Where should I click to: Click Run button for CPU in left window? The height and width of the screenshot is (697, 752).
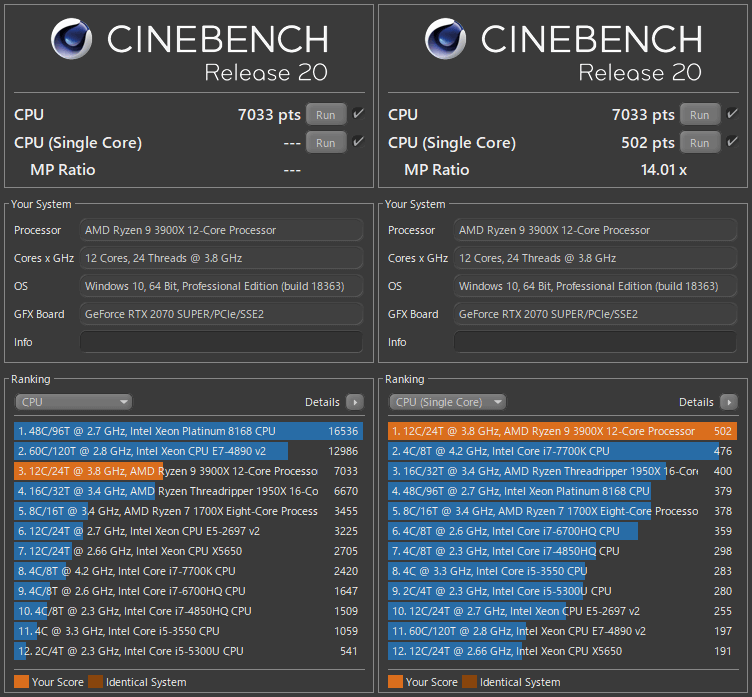326,115
